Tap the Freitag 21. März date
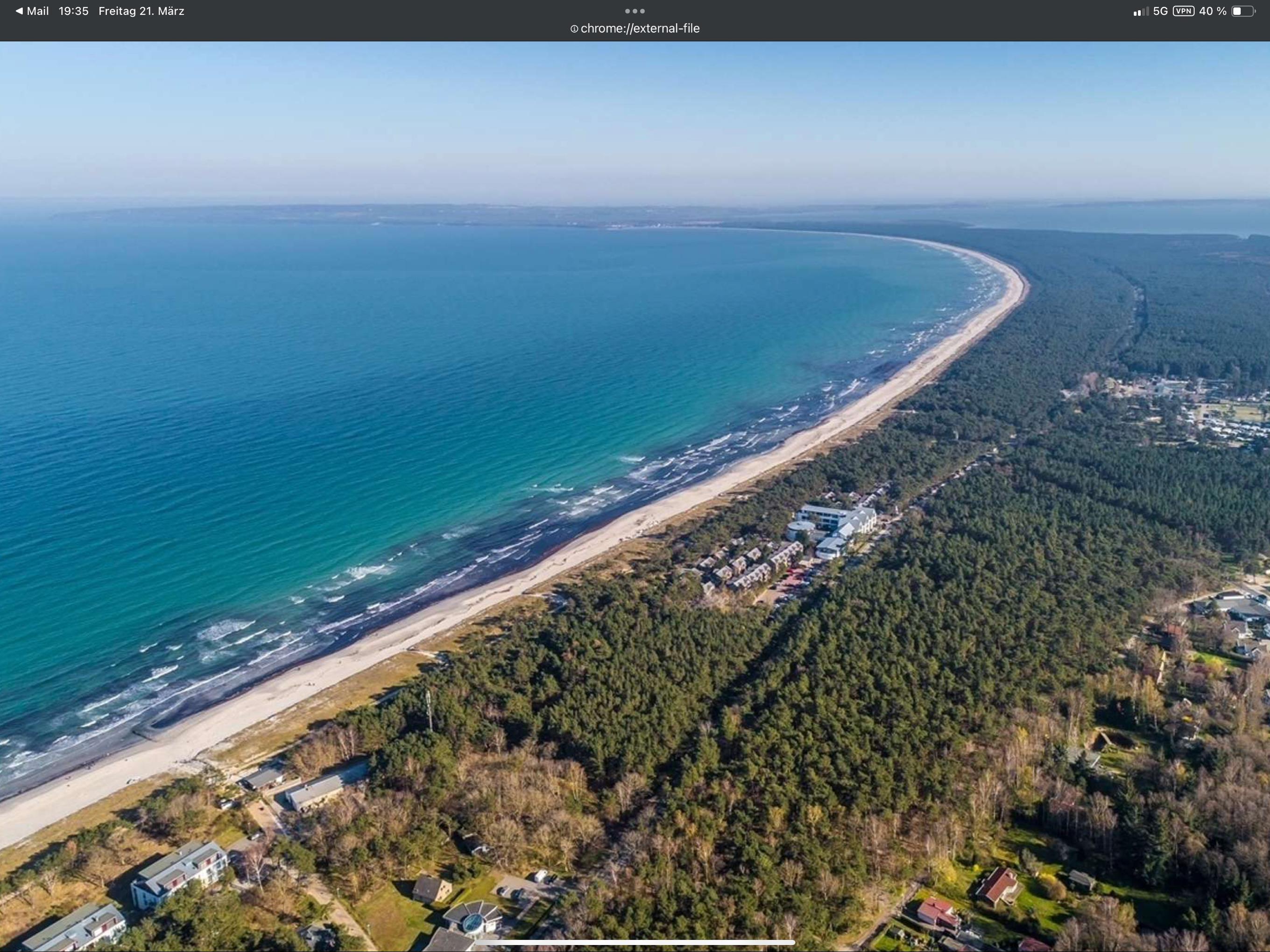Screen dimensions: 1270x952 [141, 11]
